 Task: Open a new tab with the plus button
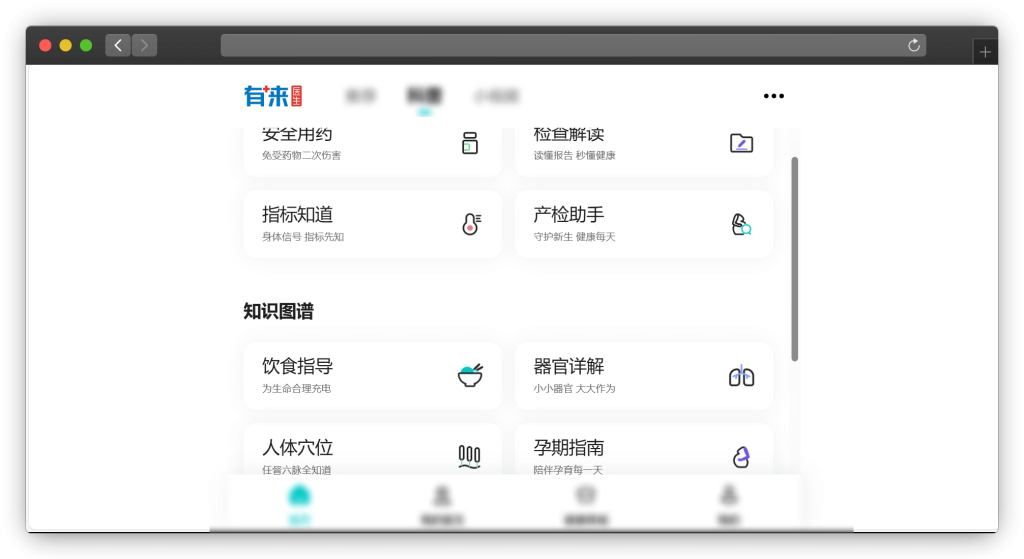[x=985, y=52]
